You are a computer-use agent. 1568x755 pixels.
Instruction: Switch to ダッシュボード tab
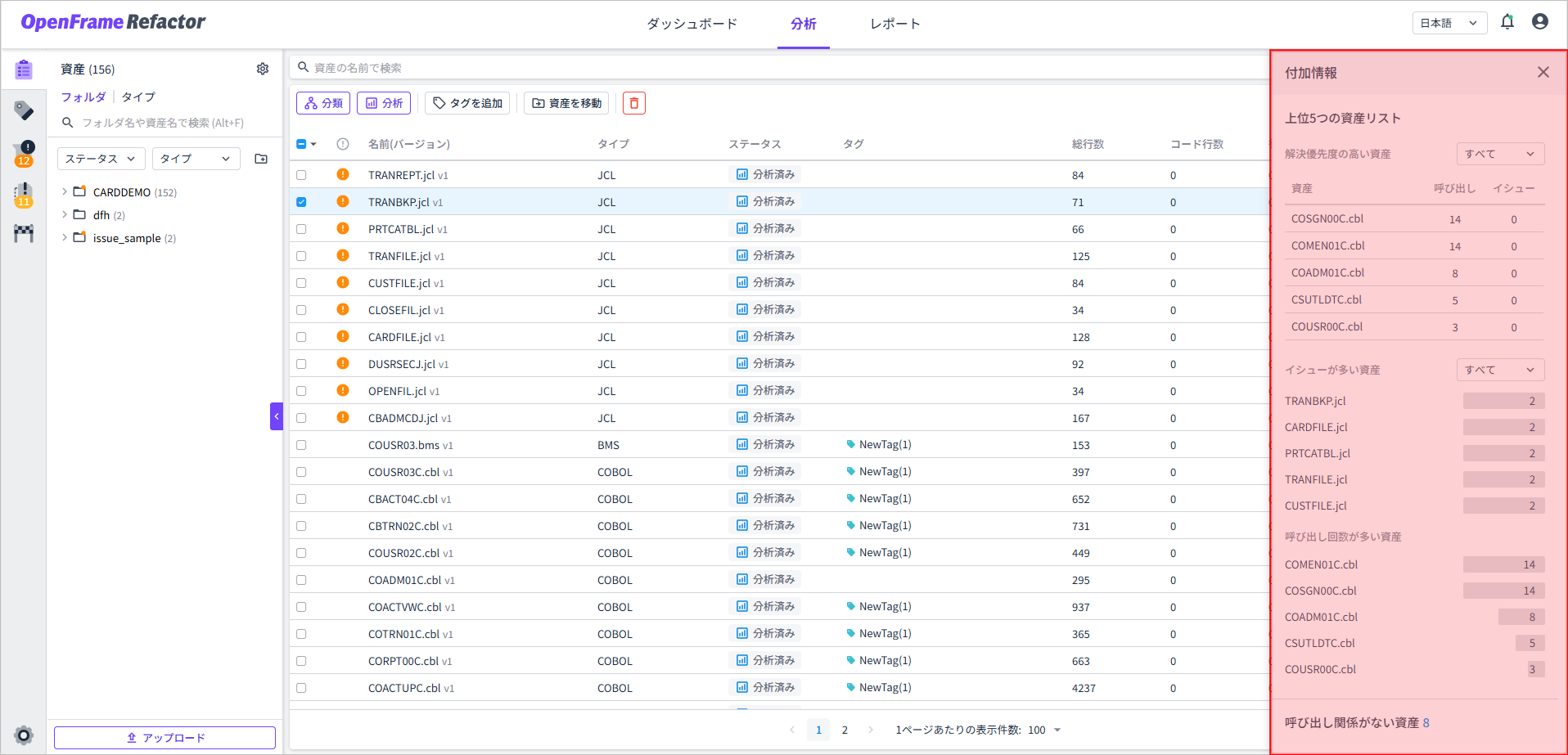pyautogui.click(x=692, y=24)
